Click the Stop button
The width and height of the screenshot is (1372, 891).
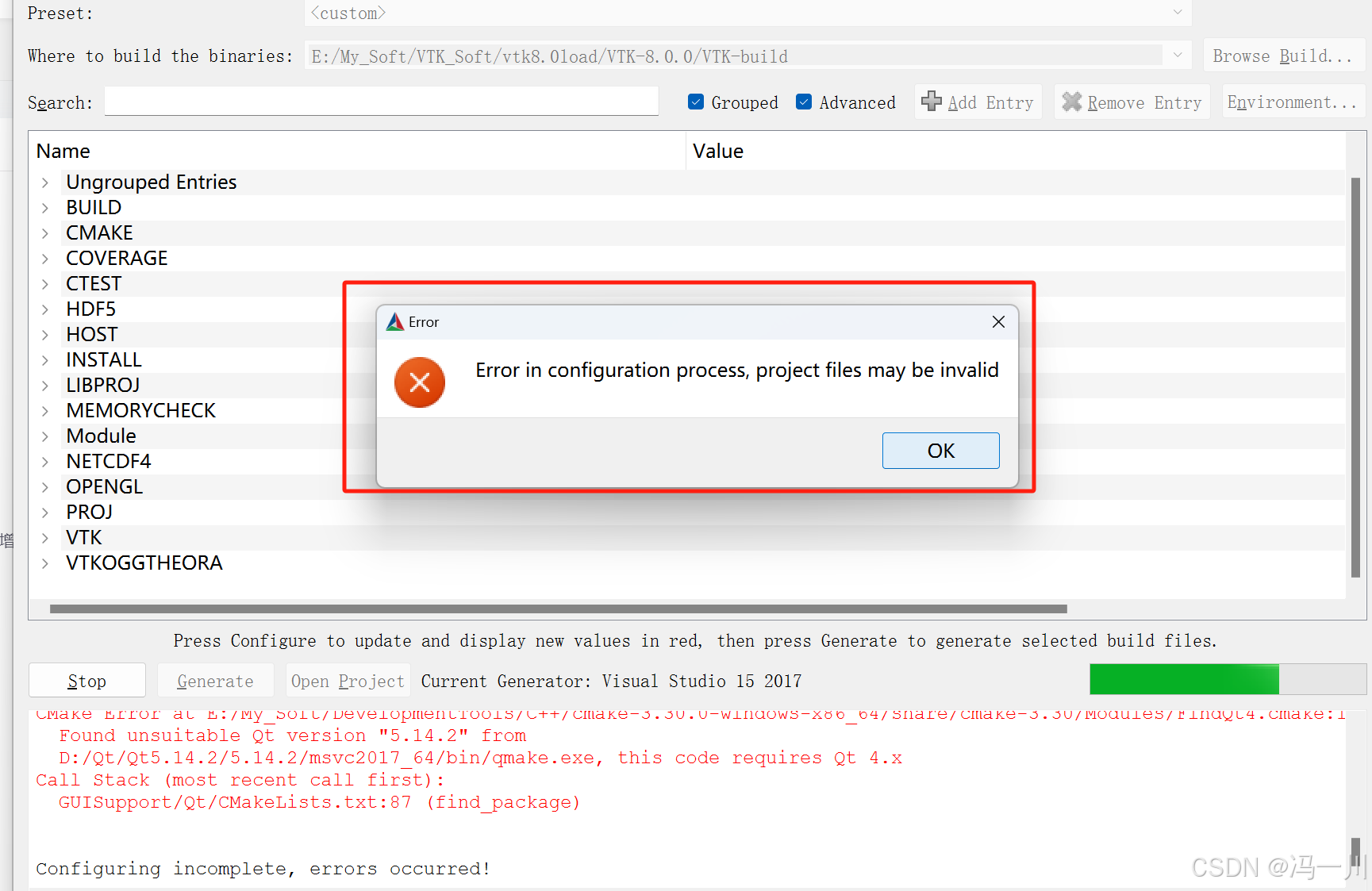pyautogui.click(x=87, y=681)
